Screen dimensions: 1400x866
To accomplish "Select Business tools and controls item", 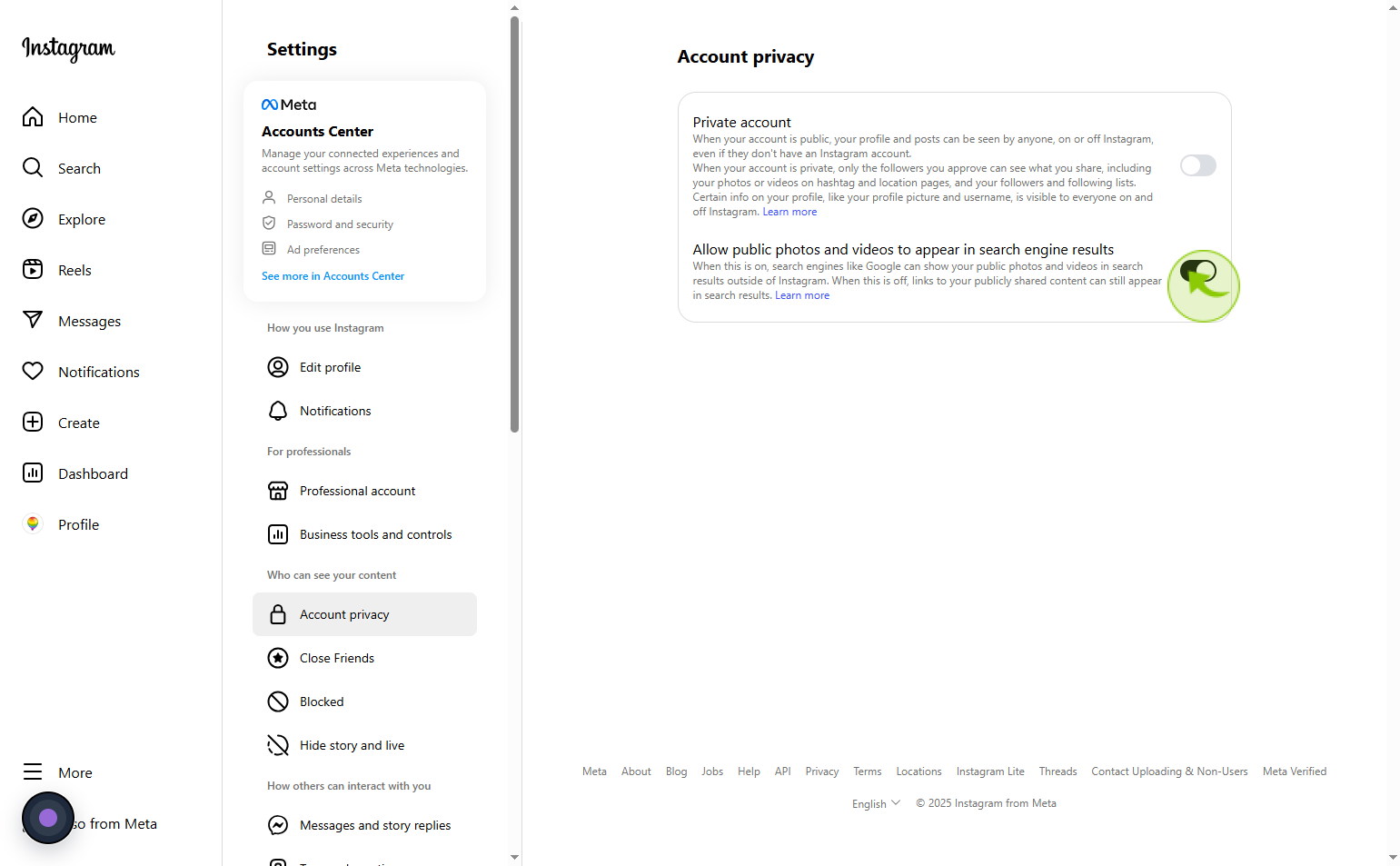I will click(364, 534).
